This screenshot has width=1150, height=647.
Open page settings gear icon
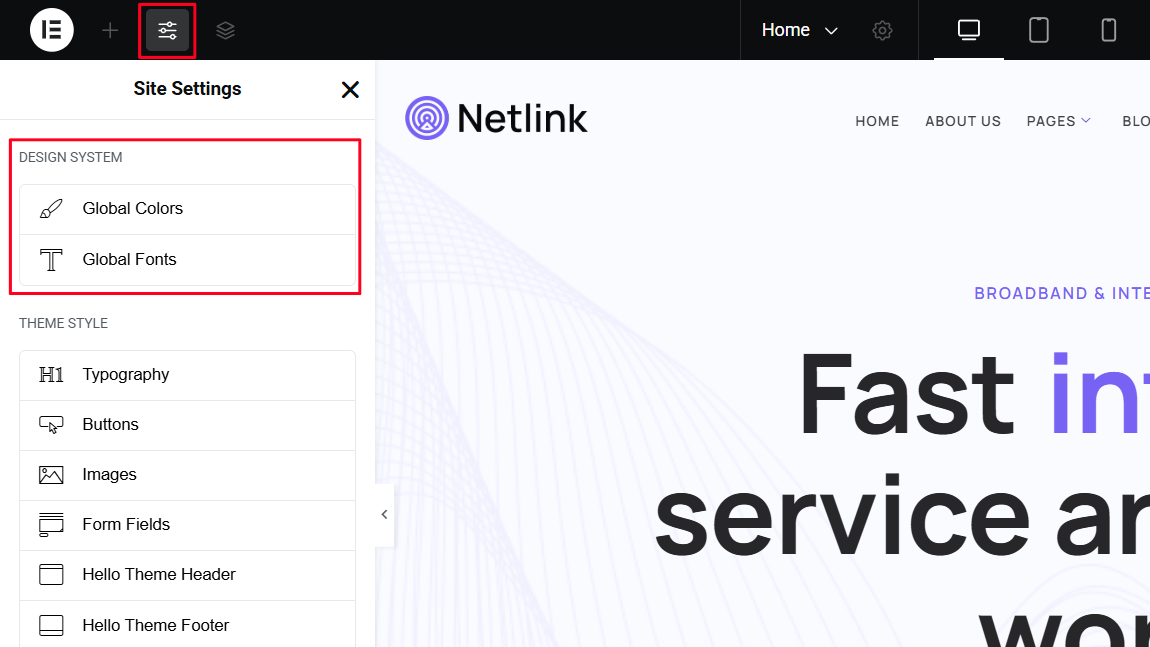tap(882, 30)
